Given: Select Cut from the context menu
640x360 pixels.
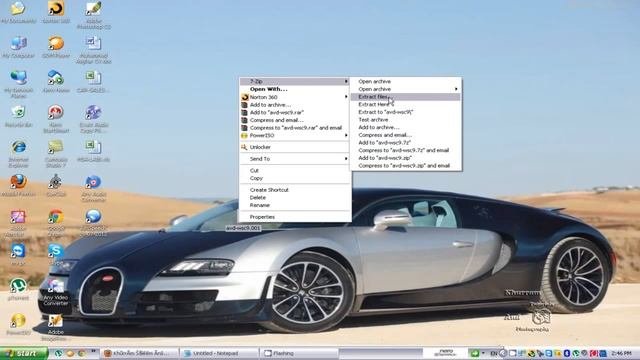Looking at the screenshot, I should click(x=295, y=170).
